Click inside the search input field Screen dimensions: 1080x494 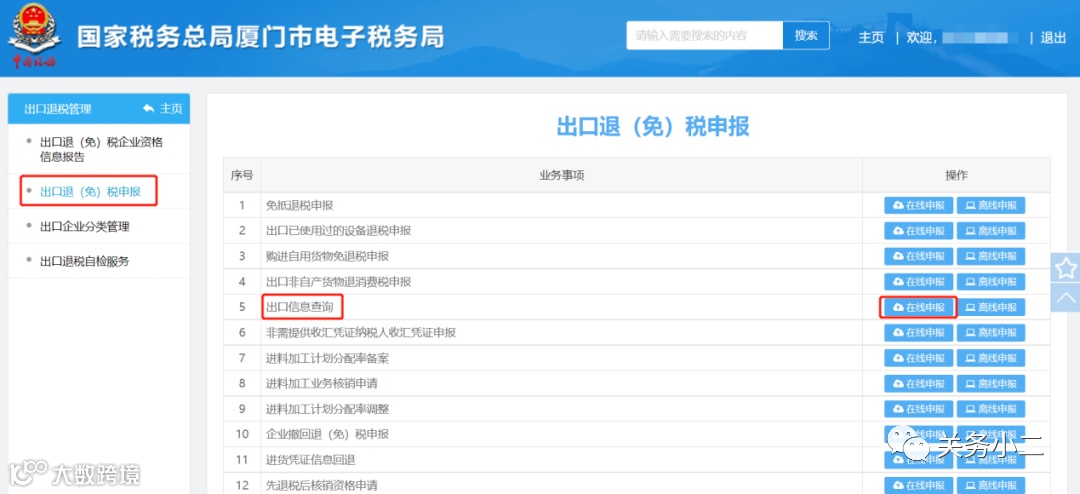[705, 36]
